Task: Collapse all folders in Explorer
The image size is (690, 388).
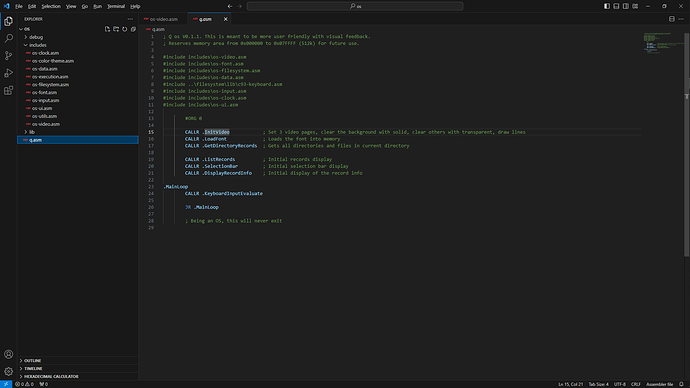Action: (133, 29)
